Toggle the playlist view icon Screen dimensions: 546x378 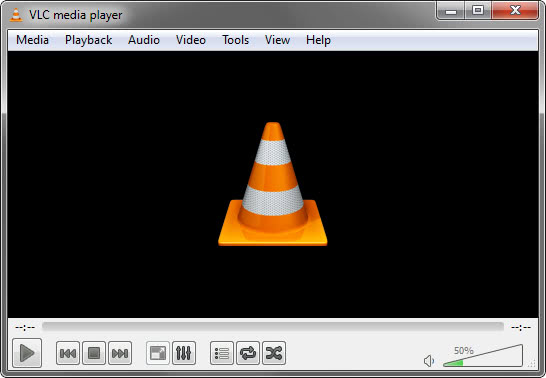pyautogui.click(x=222, y=353)
